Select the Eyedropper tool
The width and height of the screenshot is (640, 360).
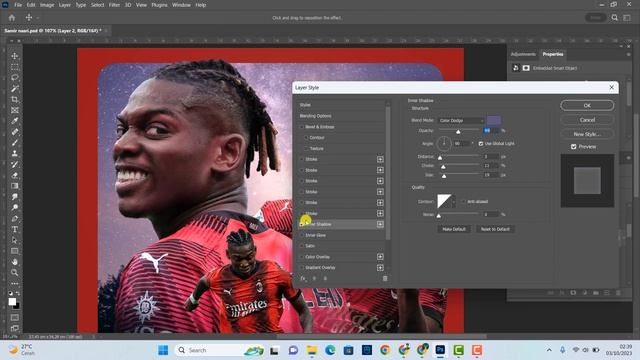click(15, 121)
